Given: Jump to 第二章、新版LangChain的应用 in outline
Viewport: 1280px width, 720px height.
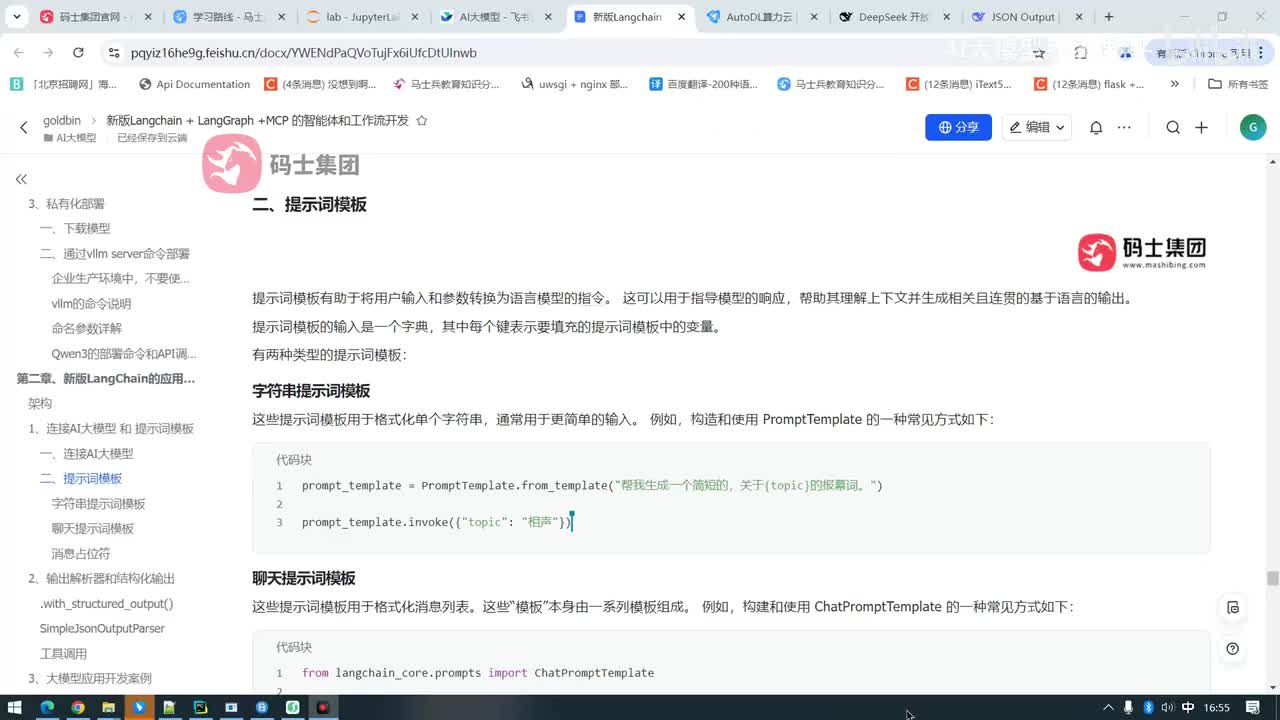Looking at the screenshot, I should tap(106, 378).
